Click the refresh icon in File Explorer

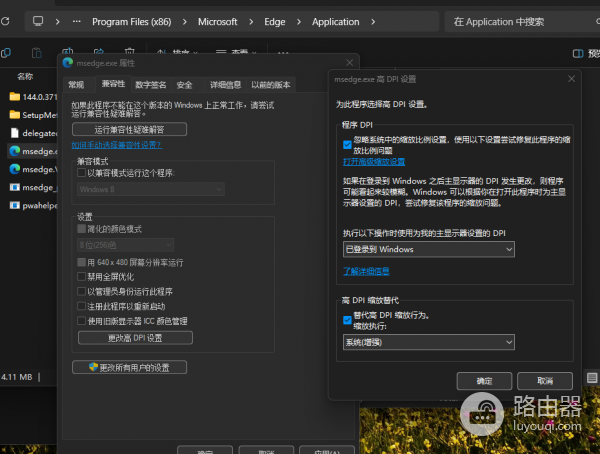tap(5, 21)
